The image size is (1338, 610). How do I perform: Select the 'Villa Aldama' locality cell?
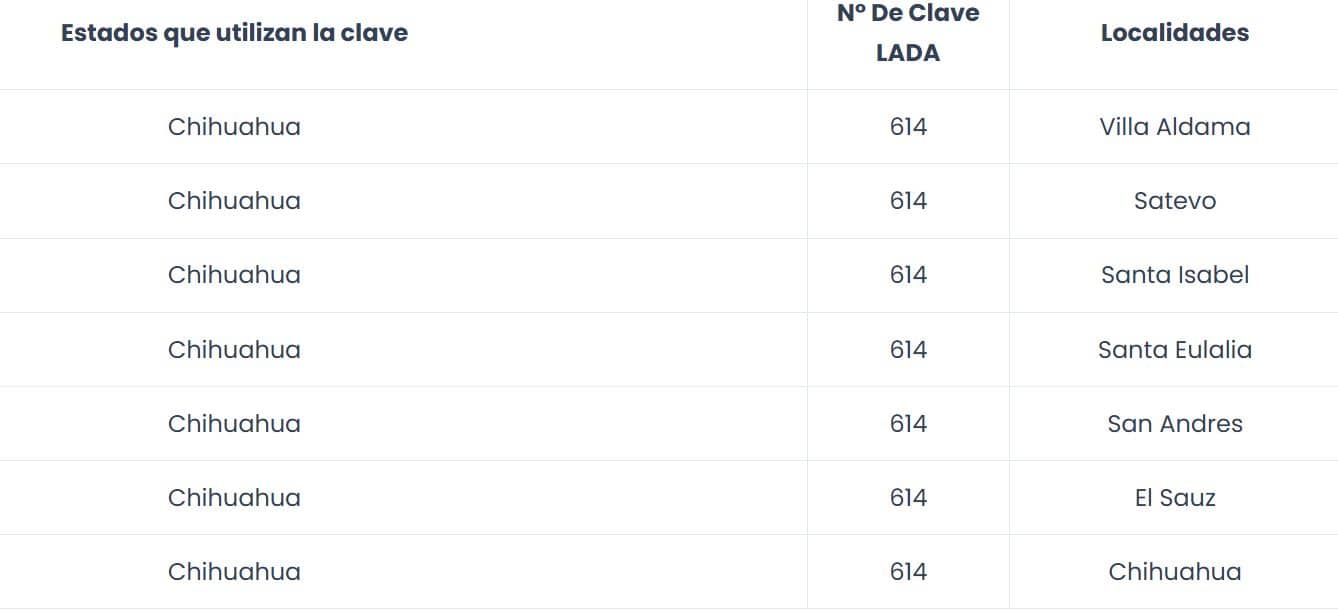tap(1174, 127)
